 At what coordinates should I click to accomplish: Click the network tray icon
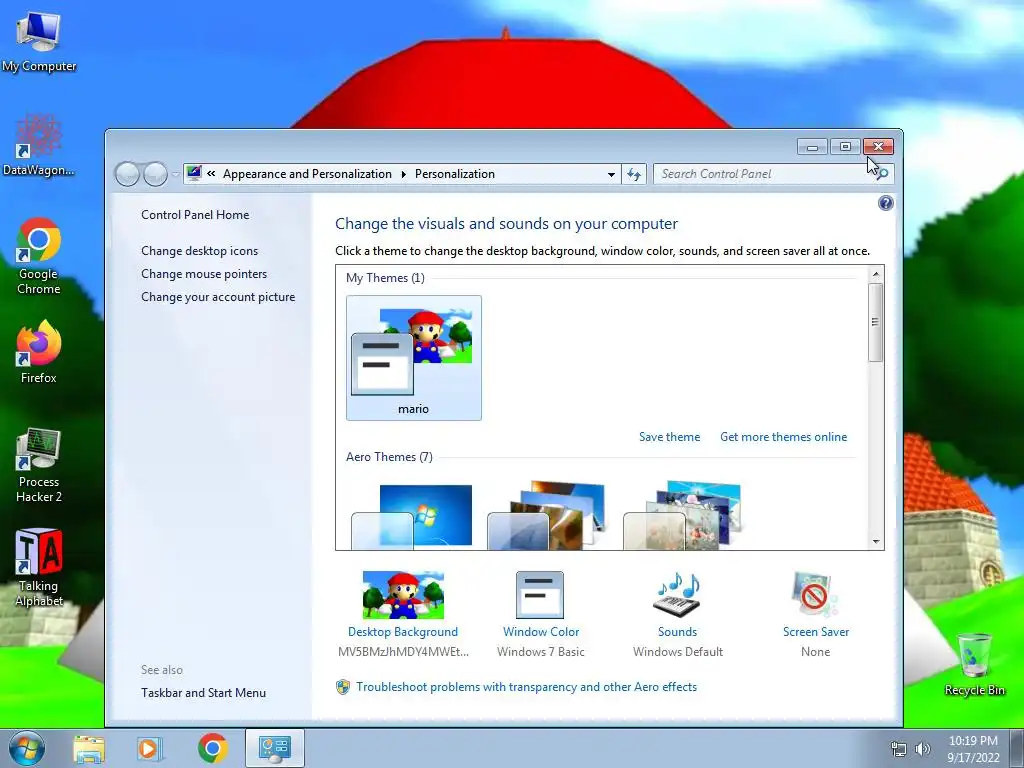(x=899, y=749)
